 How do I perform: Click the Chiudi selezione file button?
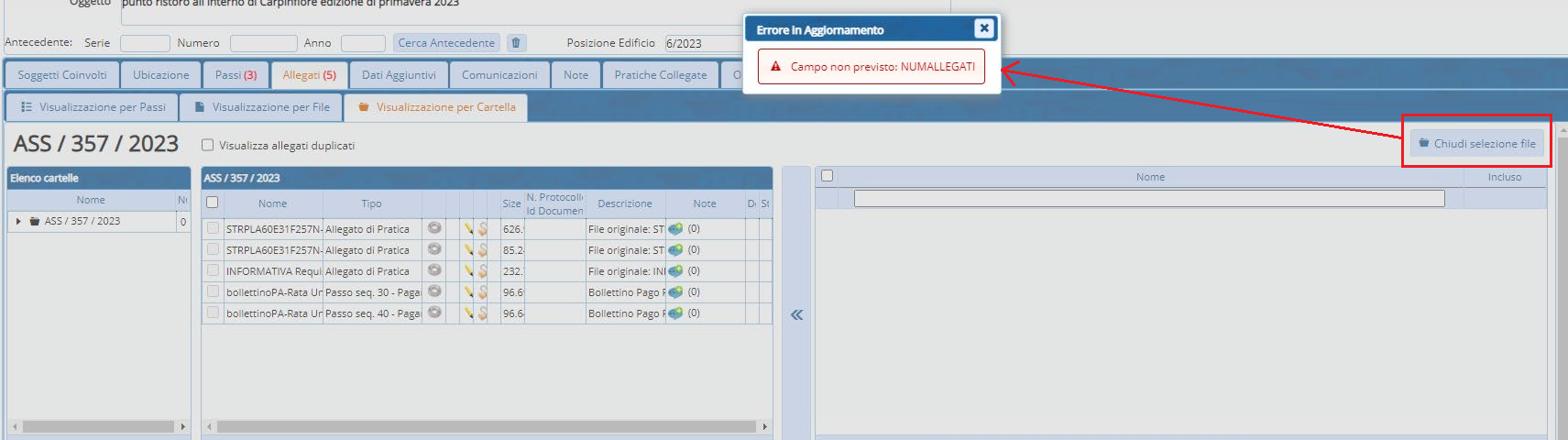[1476, 143]
